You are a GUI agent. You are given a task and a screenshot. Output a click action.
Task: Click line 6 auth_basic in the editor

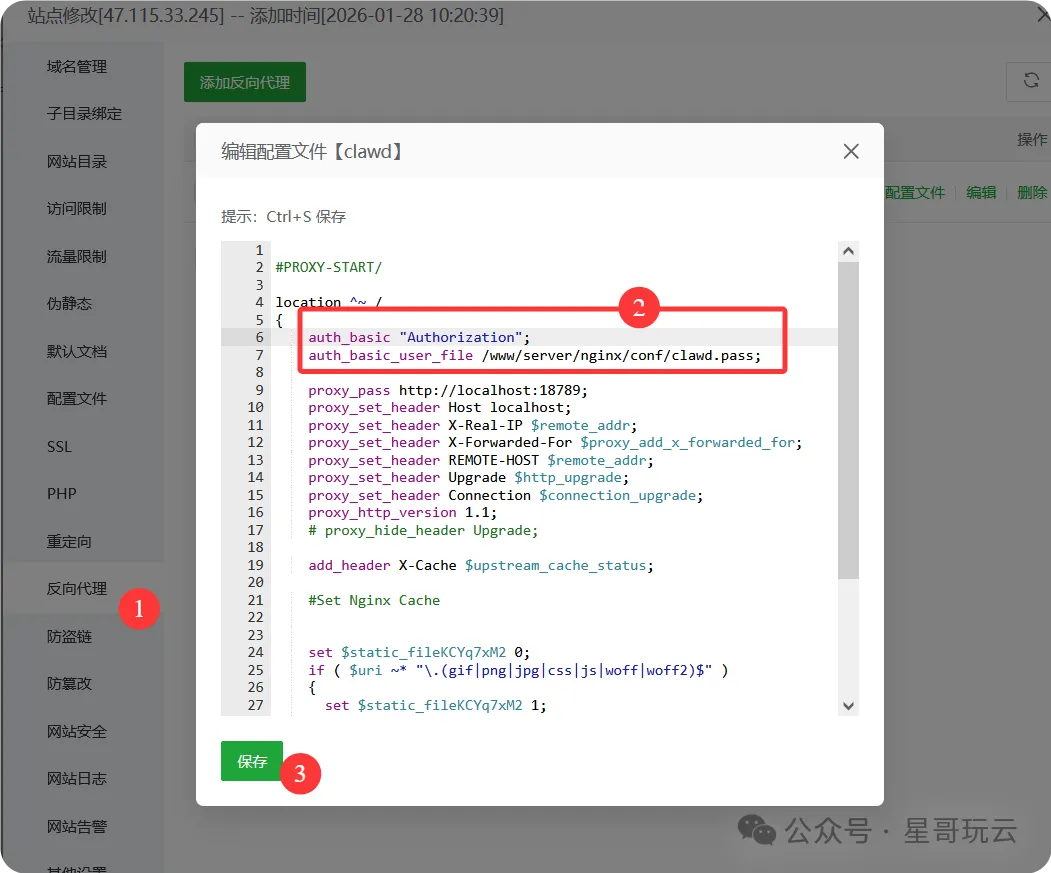[x=420, y=337]
